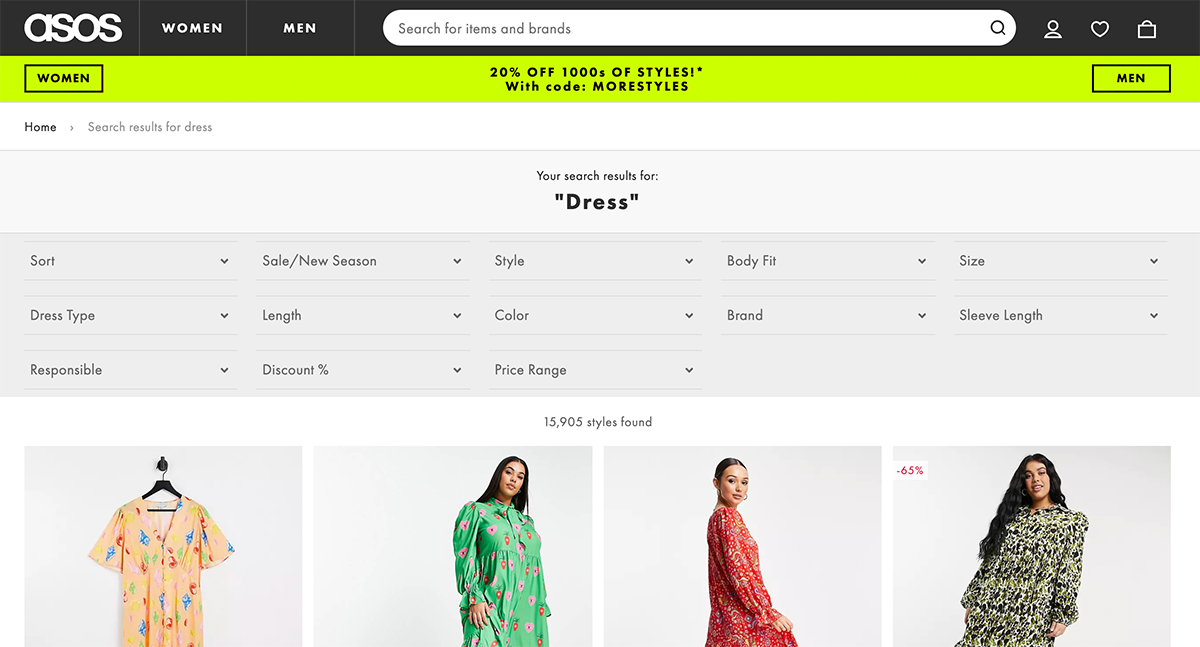1200x647 pixels.
Task: Click the Price Range dropdown chevron
Action: coord(690,369)
